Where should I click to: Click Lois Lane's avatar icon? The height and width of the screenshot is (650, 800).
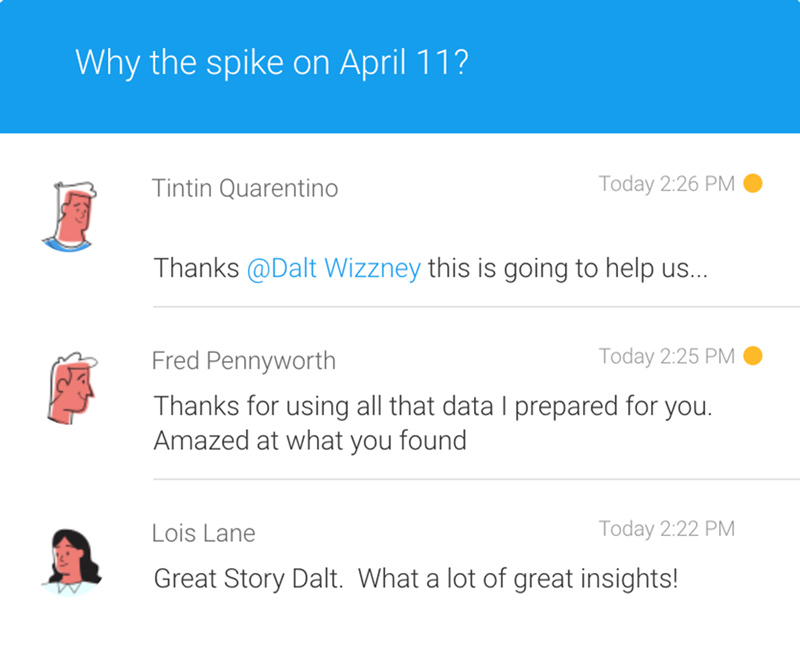[x=71, y=562]
